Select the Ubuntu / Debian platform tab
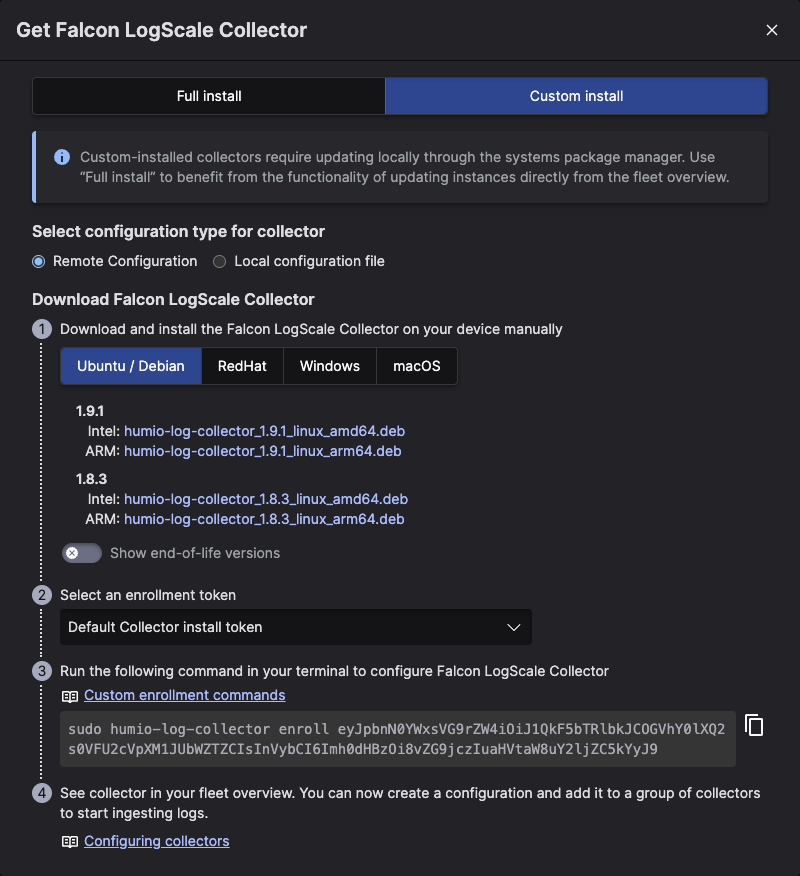This screenshot has width=800, height=876. point(130,366)
